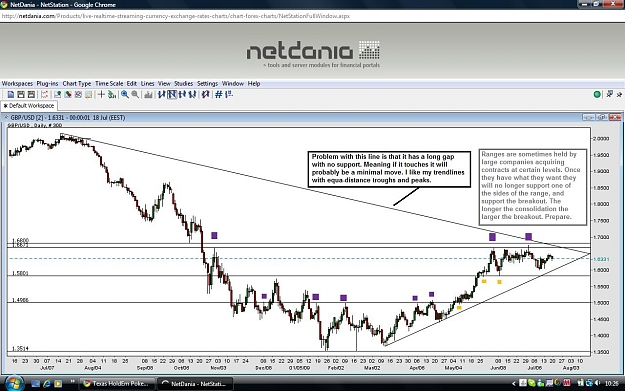625x391 pixels.
Task: Click the system clock showing 10:26
Action: coord(611,384)
